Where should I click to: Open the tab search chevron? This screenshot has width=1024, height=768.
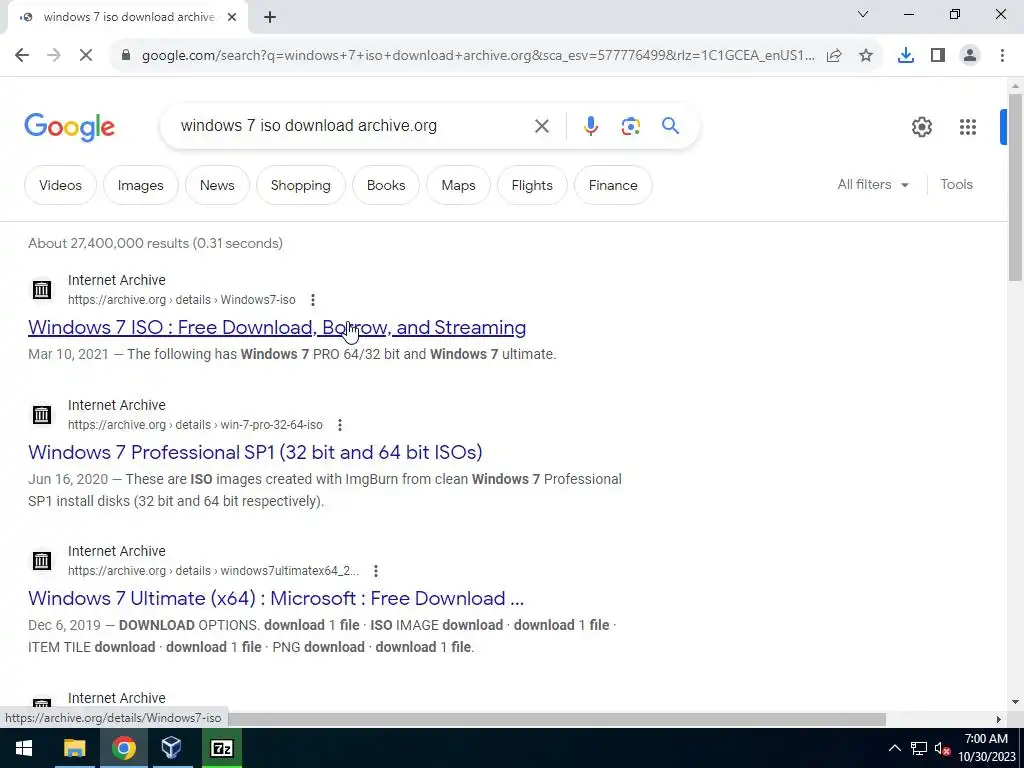tap(863, 14)
